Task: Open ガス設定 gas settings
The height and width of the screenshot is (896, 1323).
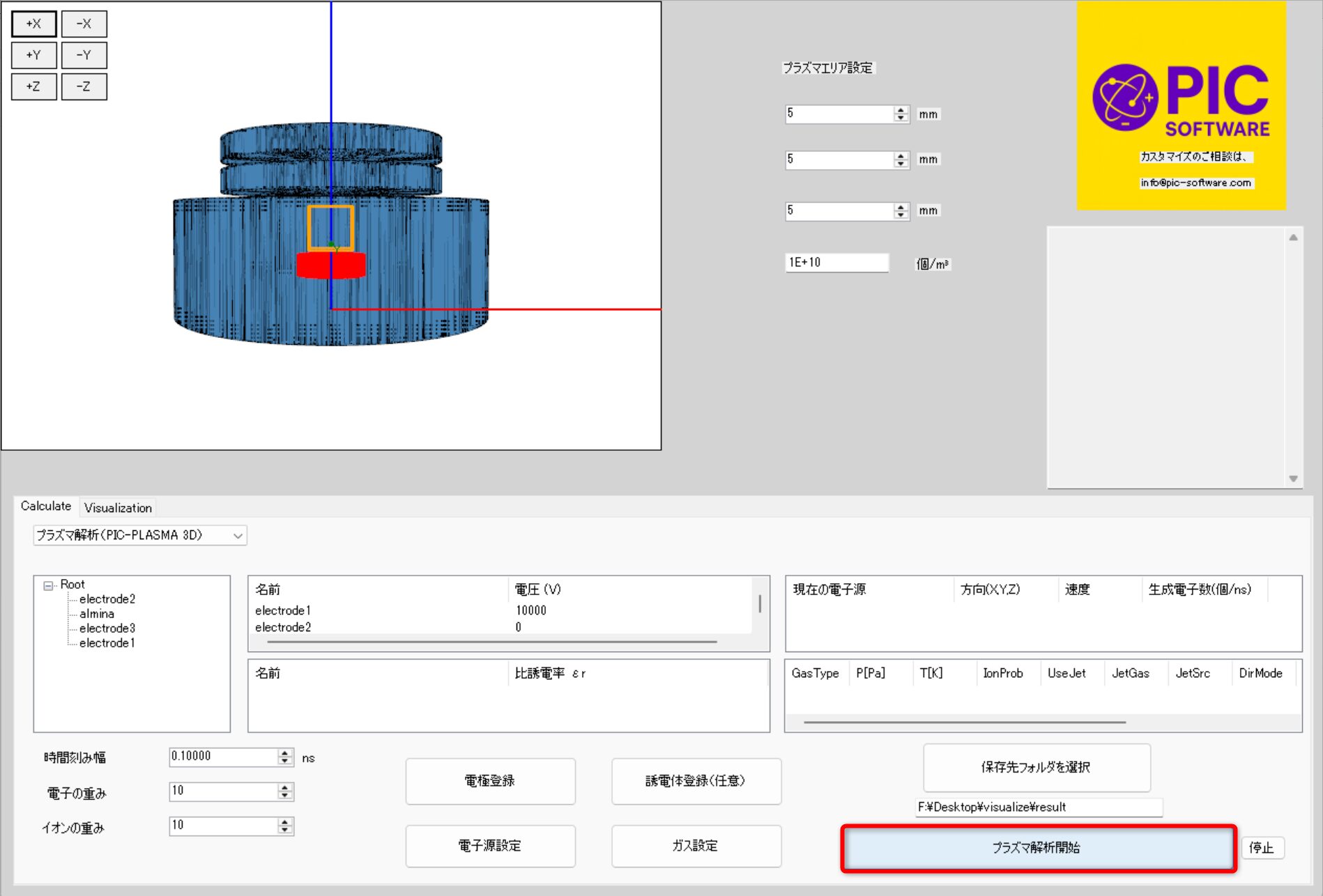Action: [696, 846]
